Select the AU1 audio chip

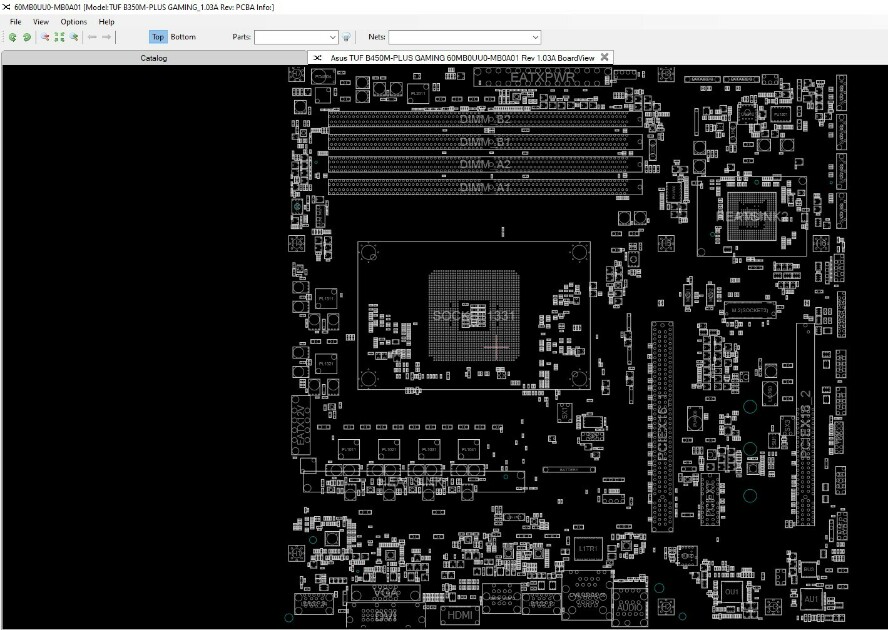(x=811, y=599)
